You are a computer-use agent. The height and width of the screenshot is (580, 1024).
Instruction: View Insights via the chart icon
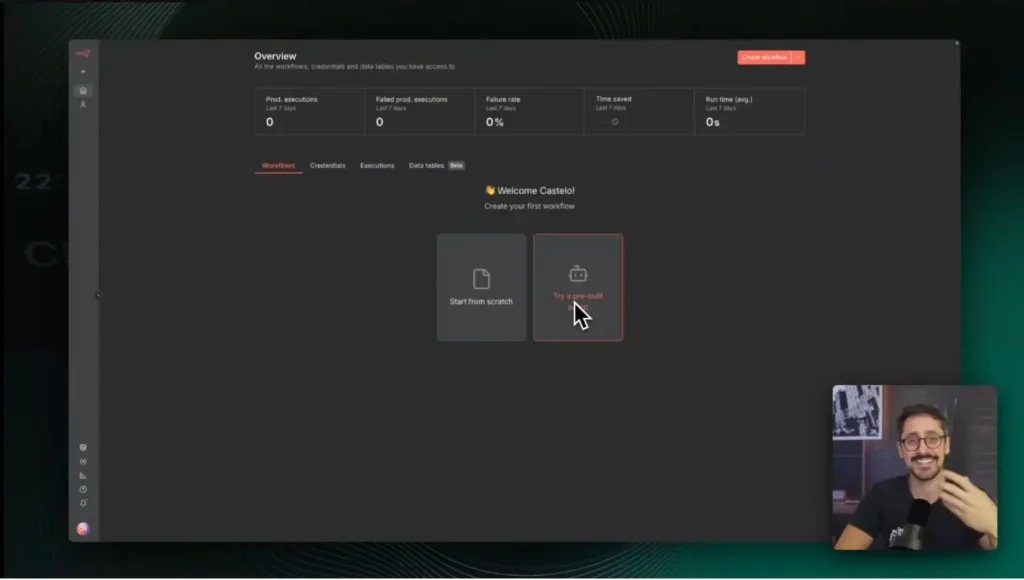tap(84, 476)
